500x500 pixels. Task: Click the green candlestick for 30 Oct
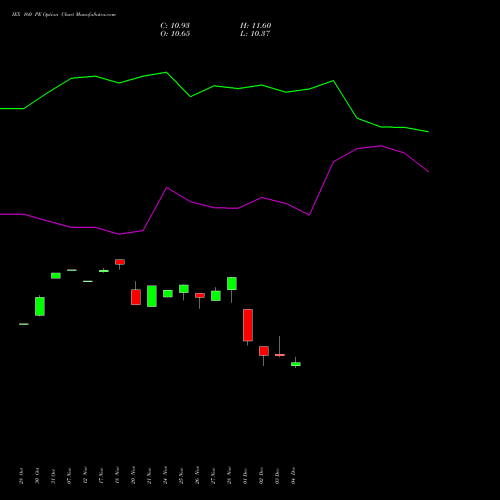click(x=40, y=306)
